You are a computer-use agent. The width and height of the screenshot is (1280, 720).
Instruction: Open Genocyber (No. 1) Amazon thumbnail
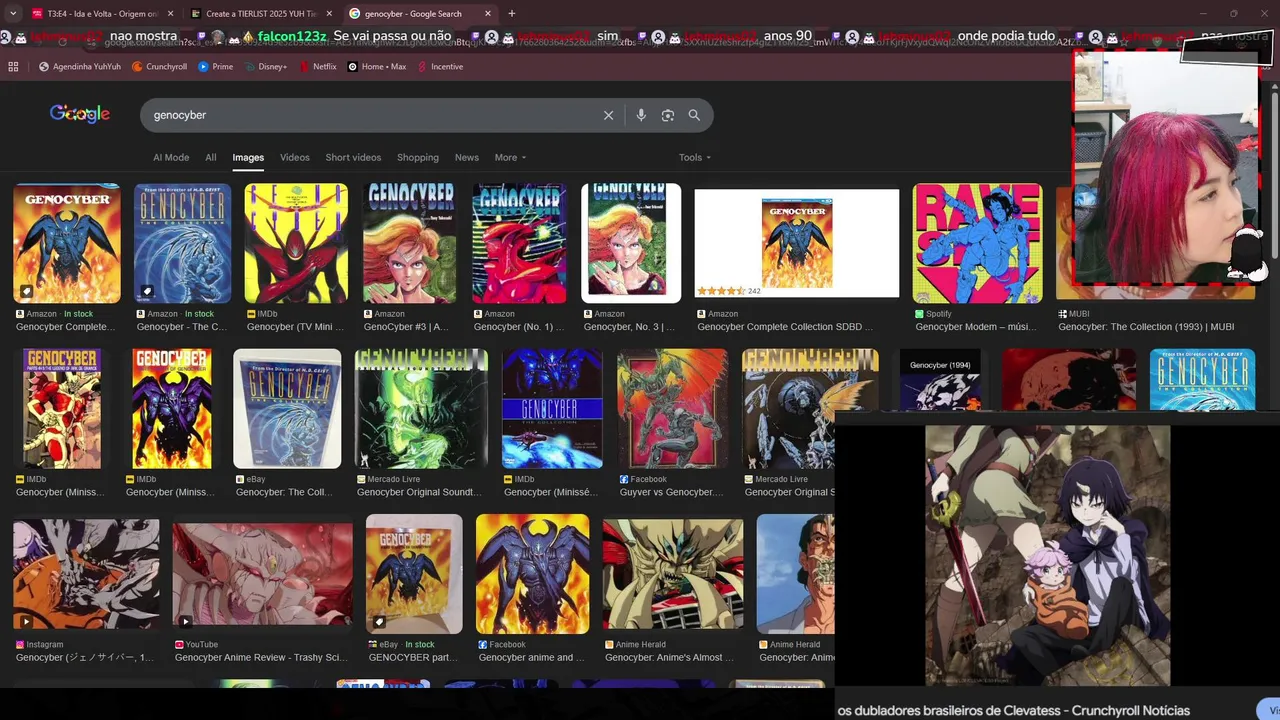pos(519,243)
